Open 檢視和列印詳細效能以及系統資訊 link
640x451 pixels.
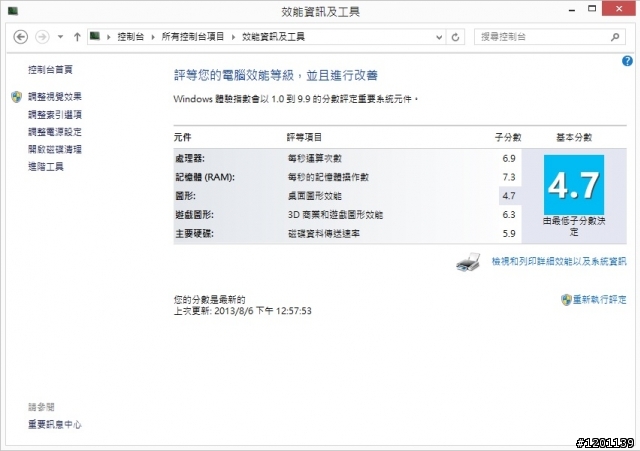click(559, 261)
